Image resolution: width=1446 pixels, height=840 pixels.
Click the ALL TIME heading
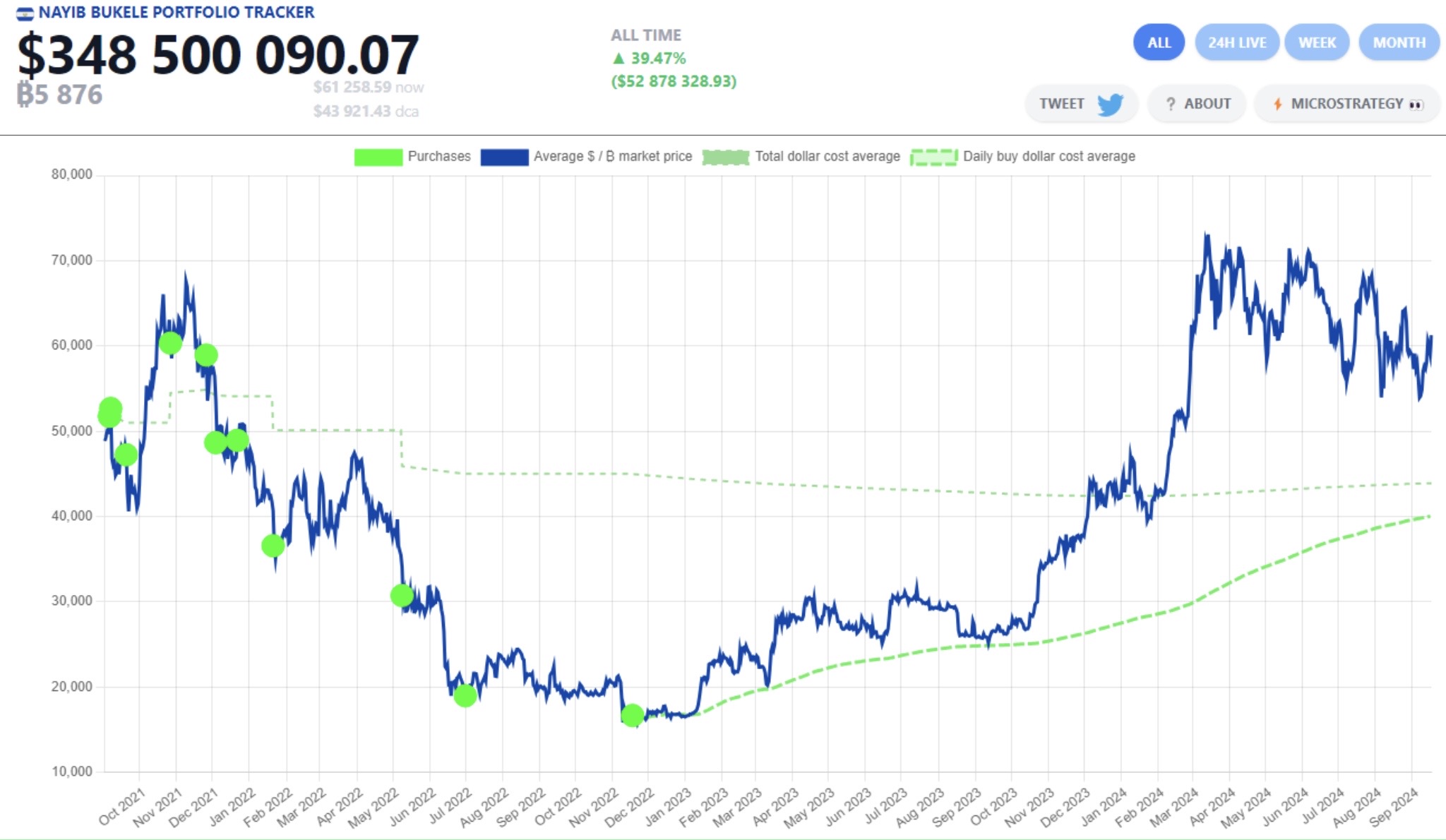[646, 35]
